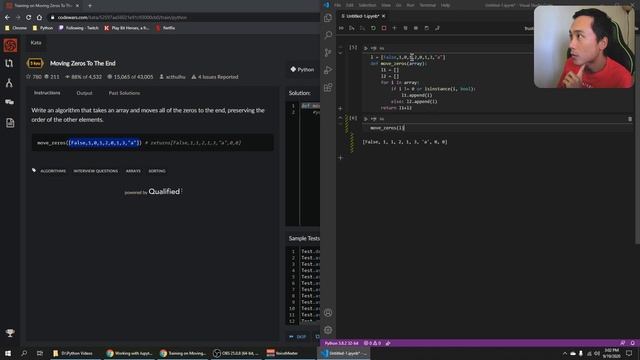Open VS Code Manage gear icon

point(328,330)
